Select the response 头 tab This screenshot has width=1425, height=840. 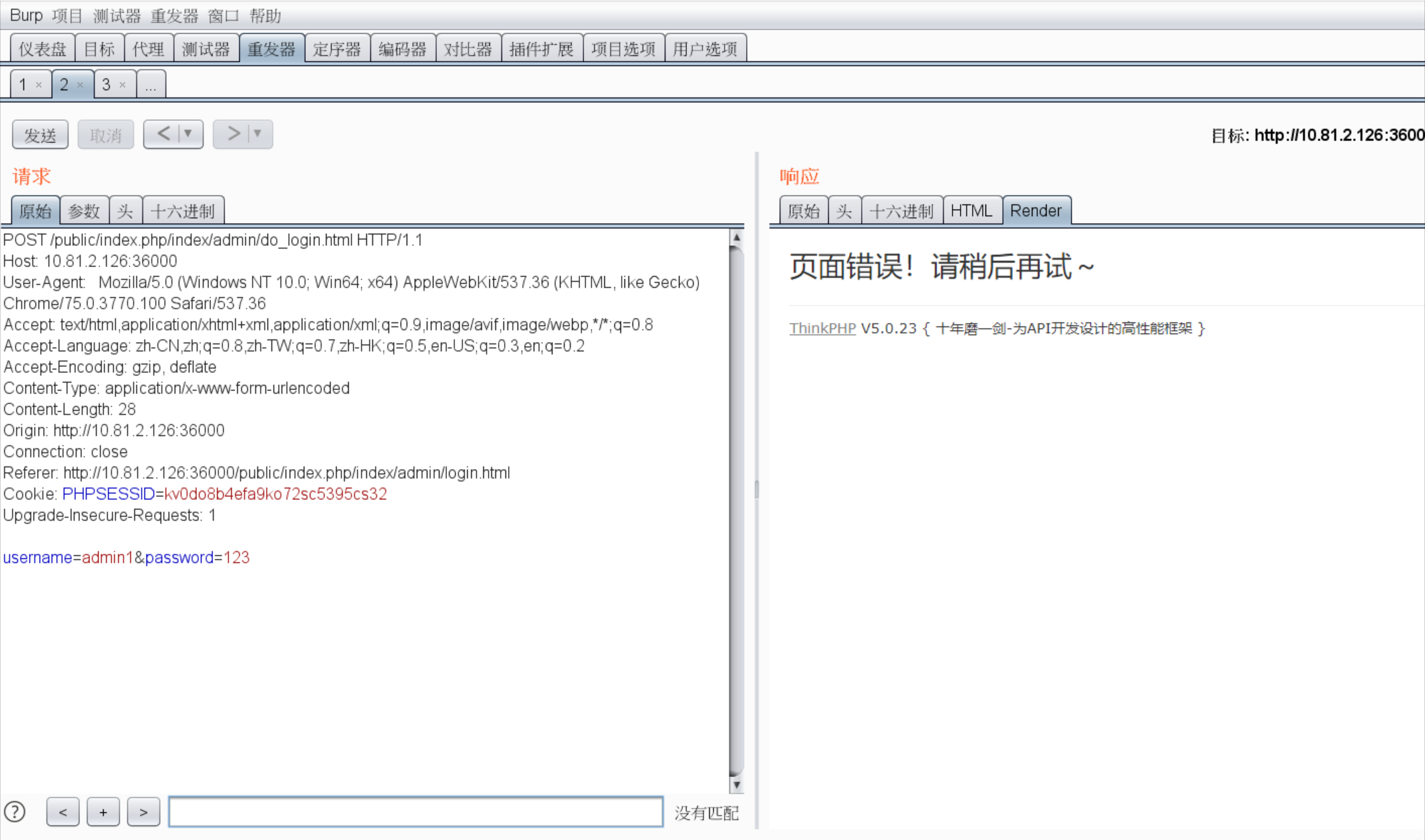pos(845,211)
